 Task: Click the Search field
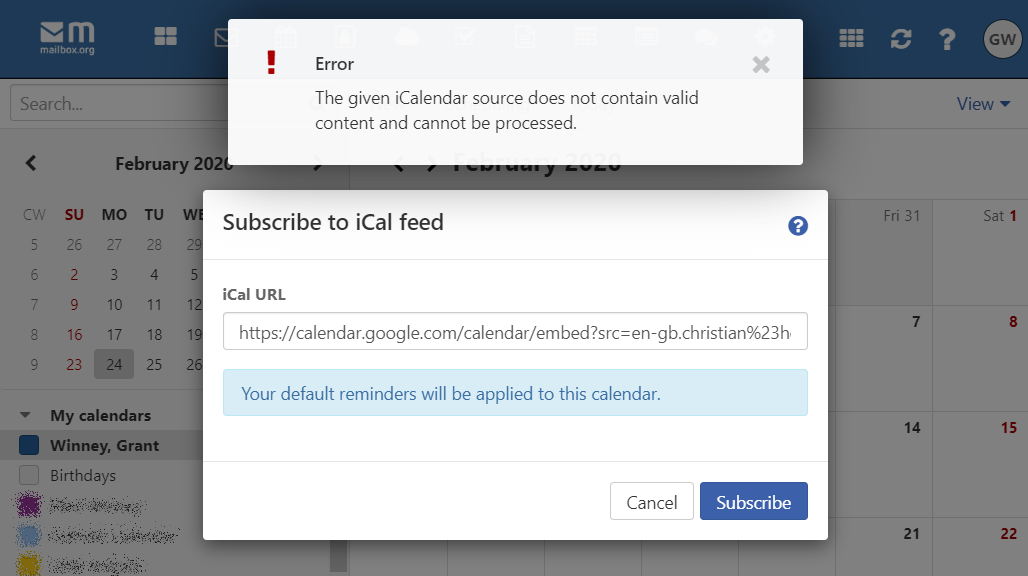click(x=100, y=103)
